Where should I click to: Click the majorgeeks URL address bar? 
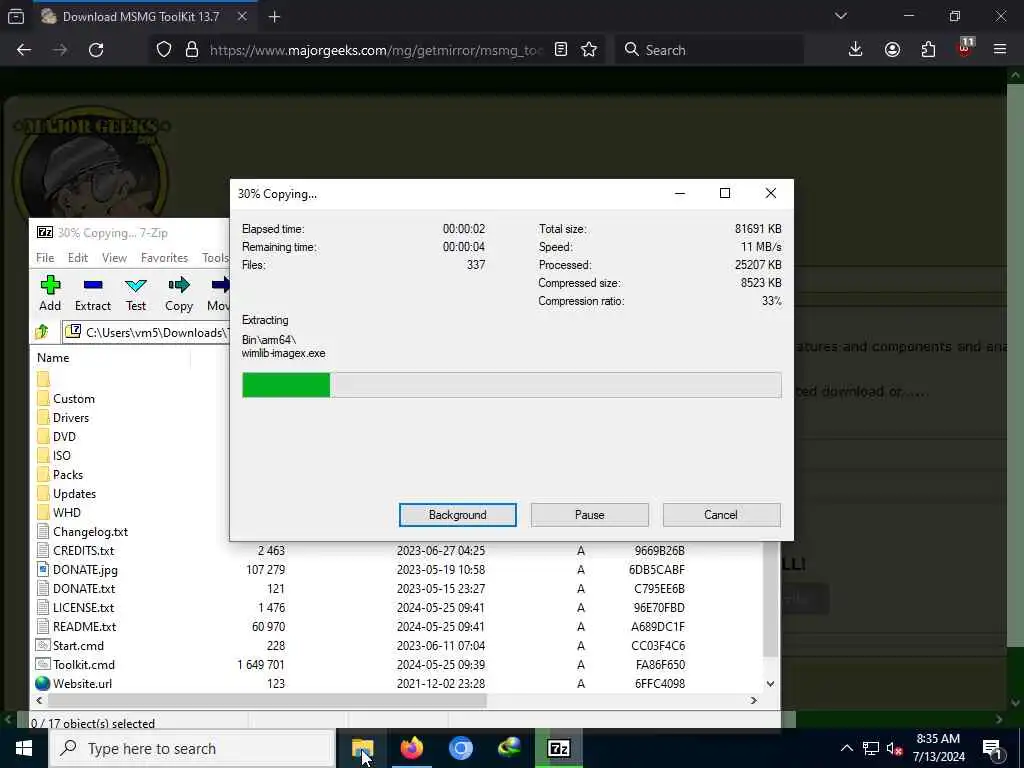point(376,50)
